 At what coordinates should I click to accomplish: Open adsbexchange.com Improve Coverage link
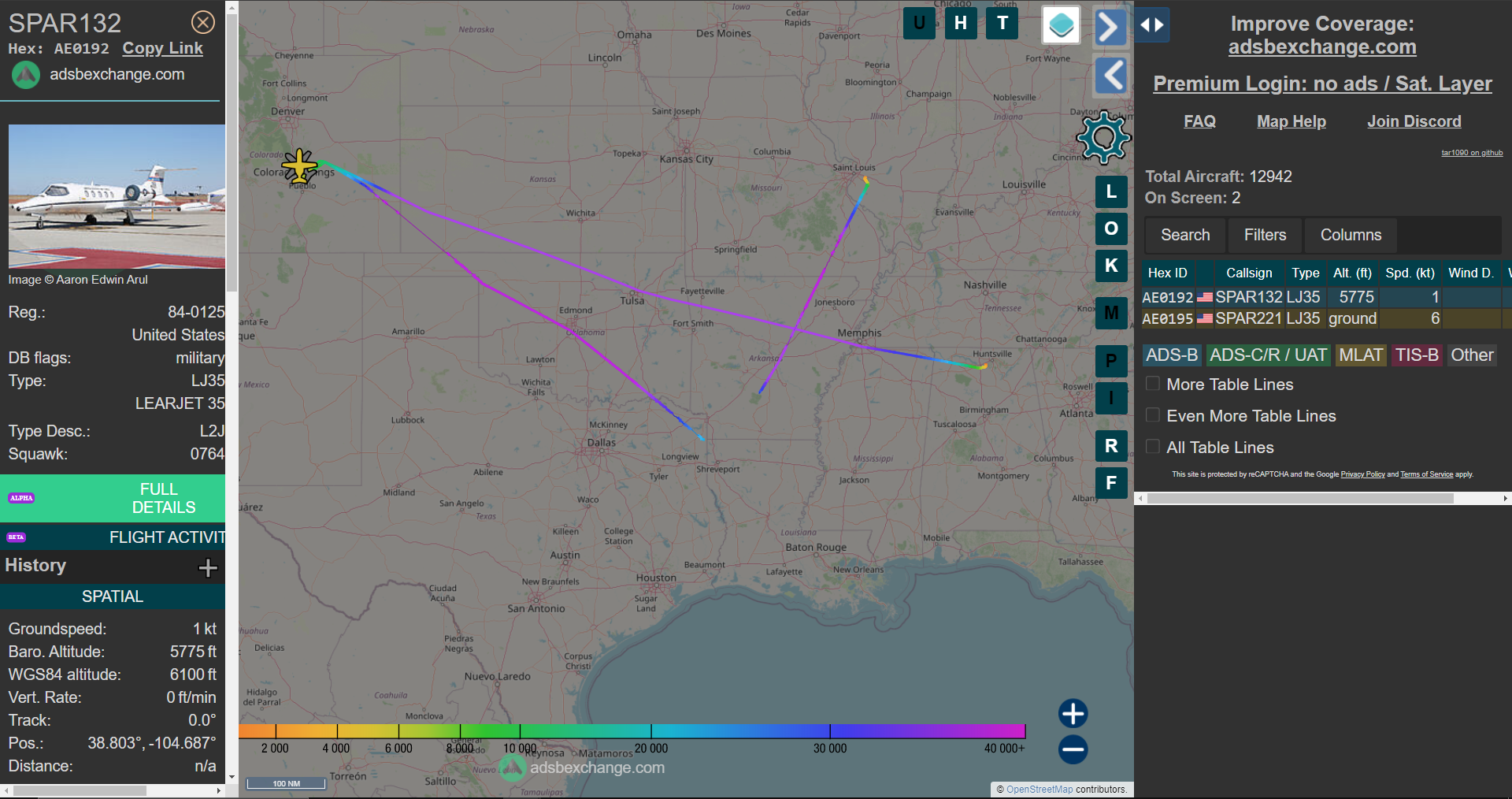point(1322,46)
